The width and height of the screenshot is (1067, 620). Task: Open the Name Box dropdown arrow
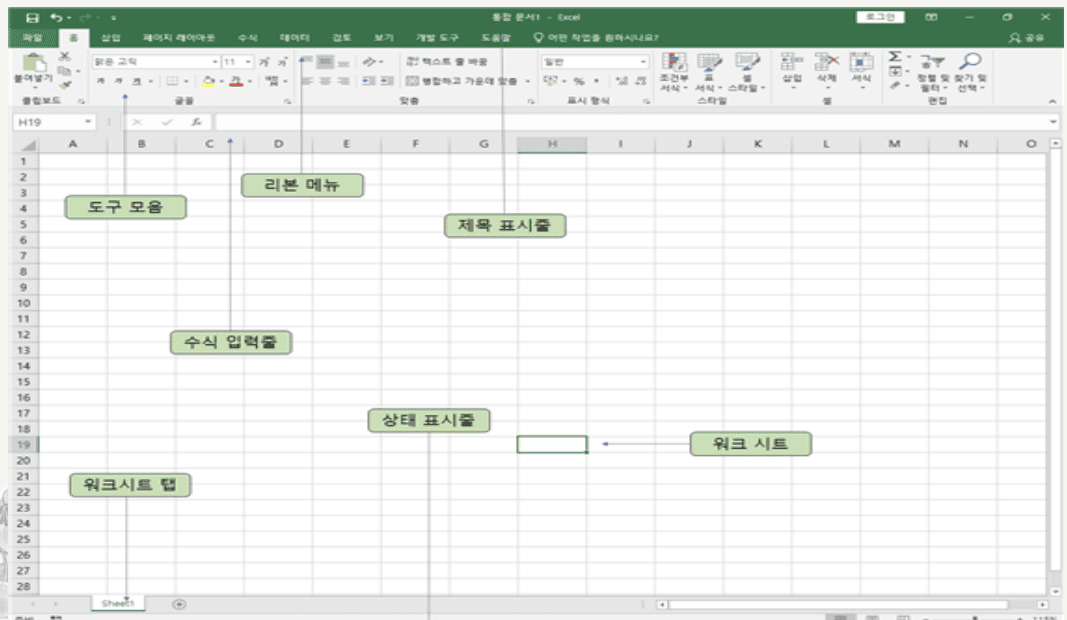(89, 121)
